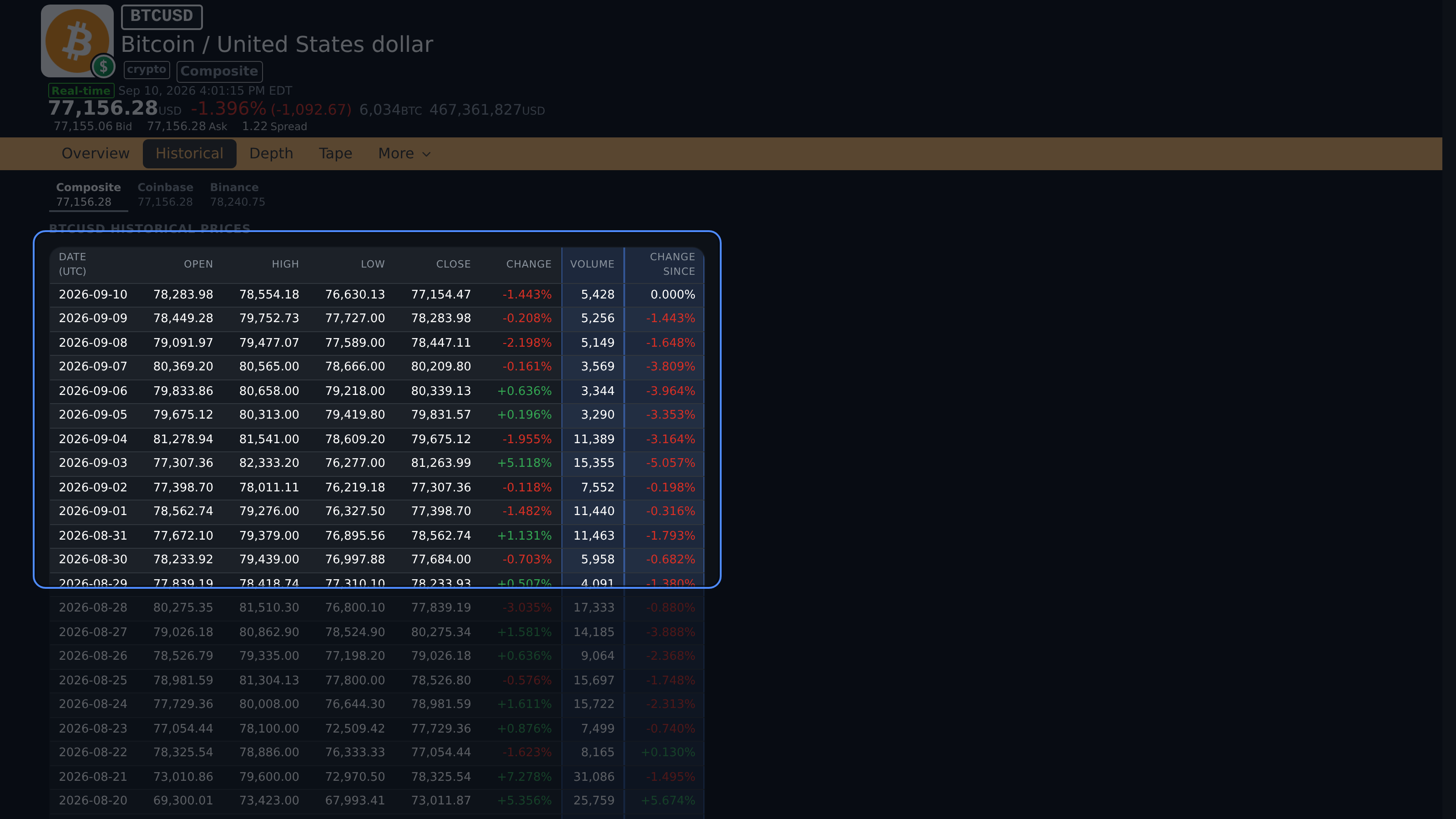Click the crypto tag label

pos(147,70)
